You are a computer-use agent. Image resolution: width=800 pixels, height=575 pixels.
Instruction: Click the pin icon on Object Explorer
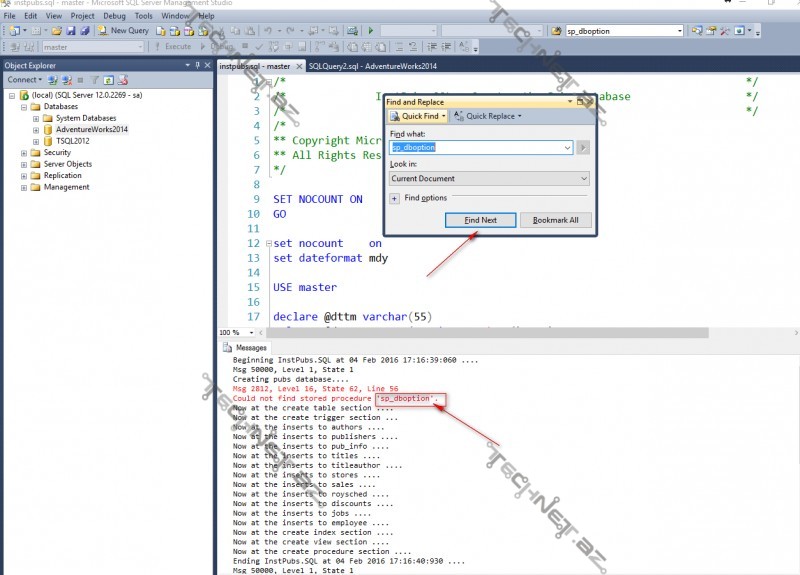[x=199, y=65]
